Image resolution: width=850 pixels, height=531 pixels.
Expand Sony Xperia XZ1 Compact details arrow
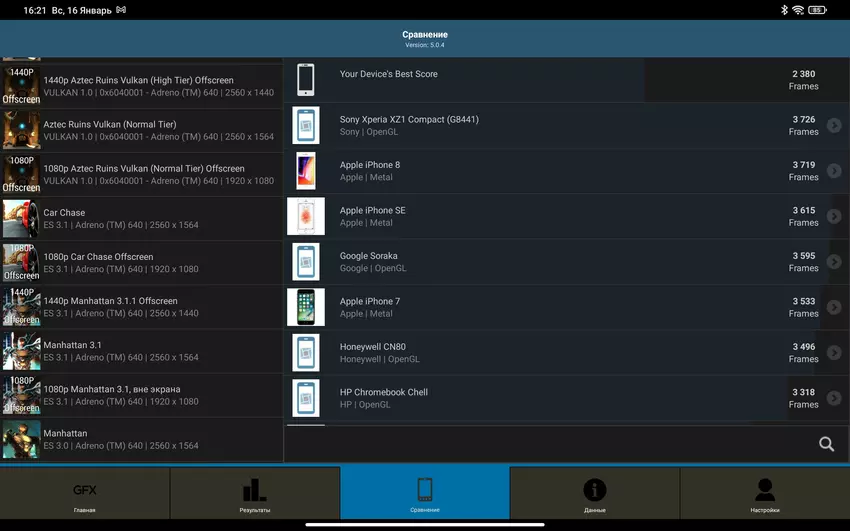(834, 126)
